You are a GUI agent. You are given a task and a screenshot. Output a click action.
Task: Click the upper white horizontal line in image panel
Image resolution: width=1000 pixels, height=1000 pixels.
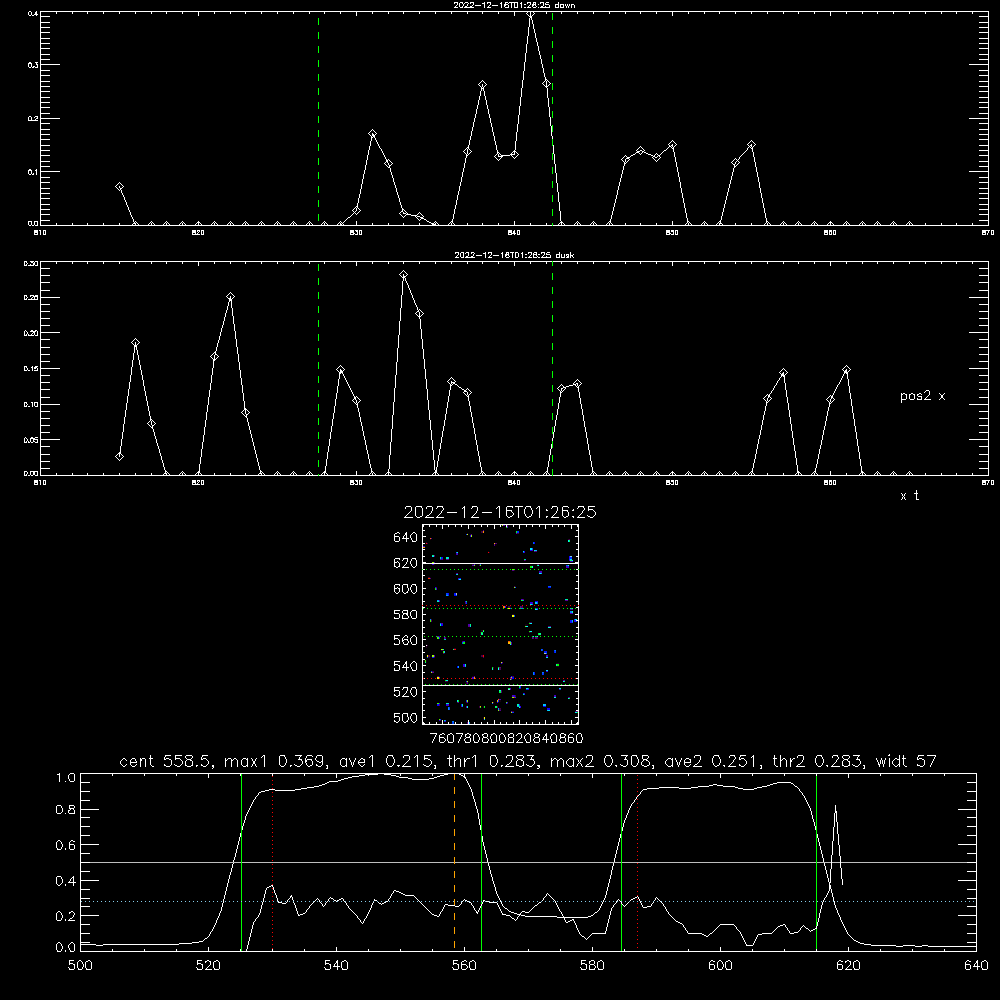(500, 564)
